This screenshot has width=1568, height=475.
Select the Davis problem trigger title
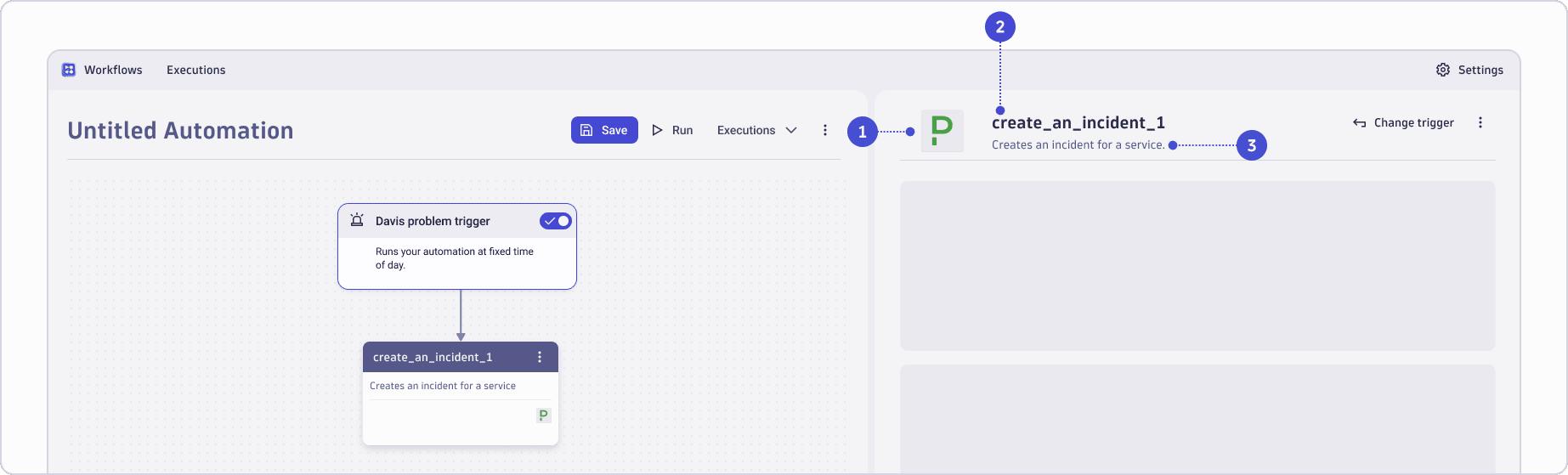[x=433, y=221]
